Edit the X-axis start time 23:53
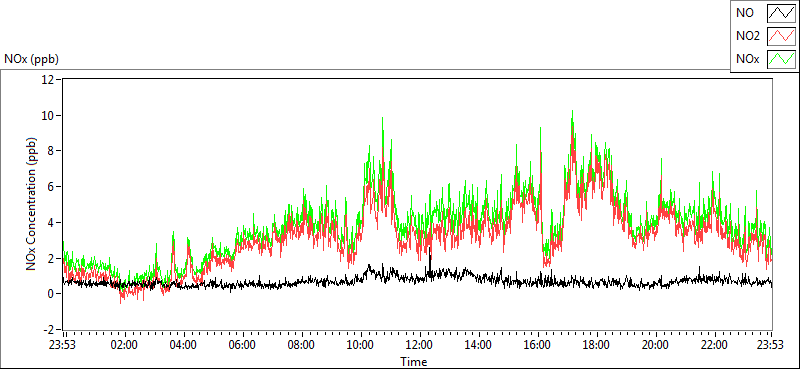This screenshot has height=369, width=800. pos(63,345)
